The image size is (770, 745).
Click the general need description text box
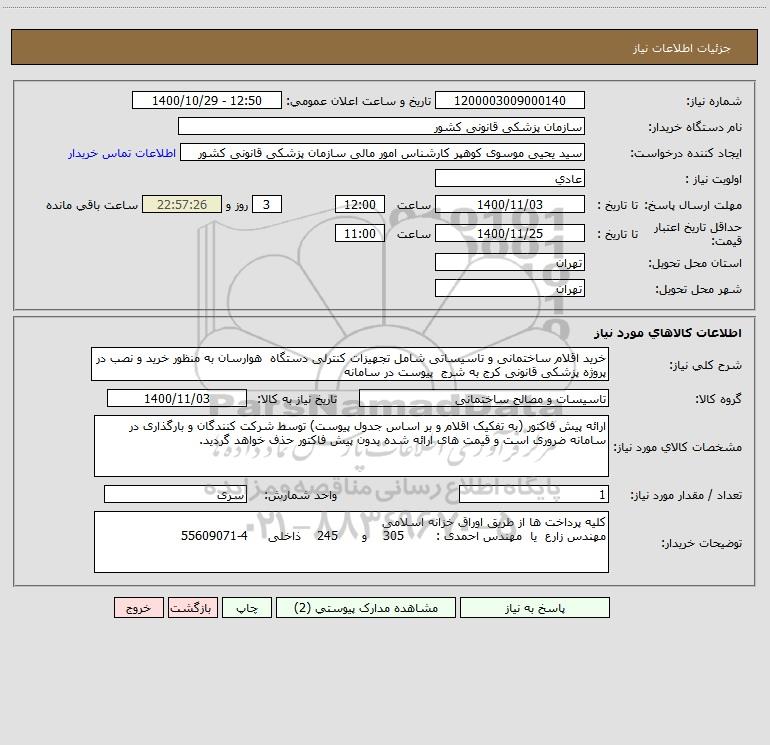[x=350, y=364]
